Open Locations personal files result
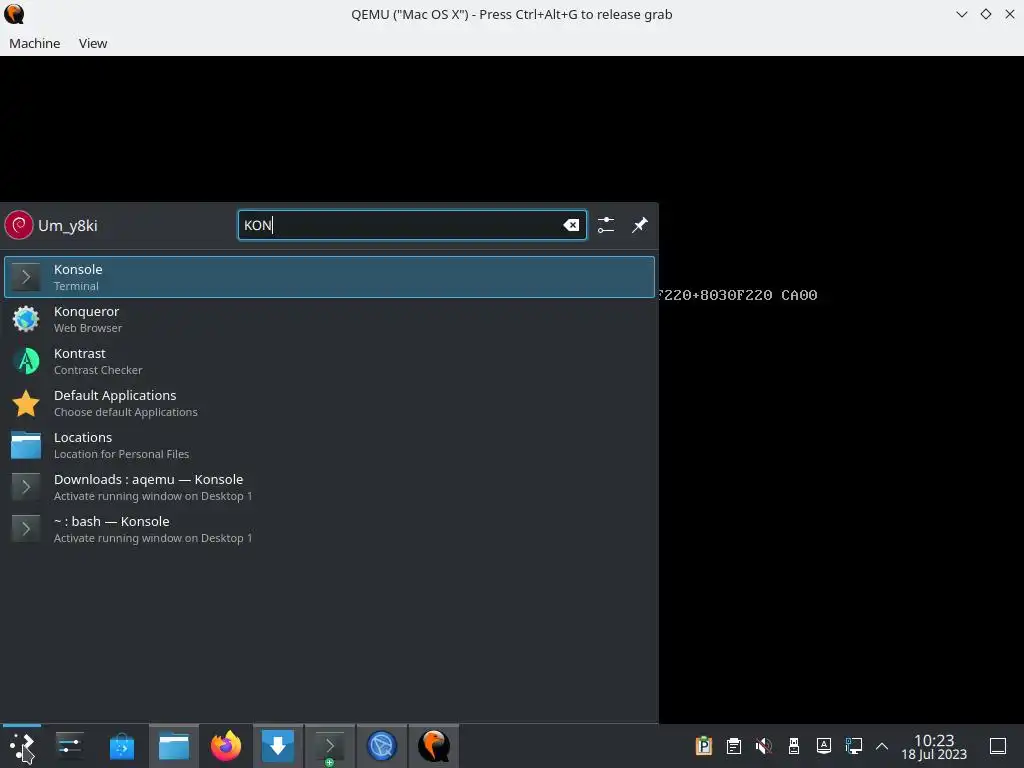The width and height of the screenshot is (1024, 768). coord(329,445)
